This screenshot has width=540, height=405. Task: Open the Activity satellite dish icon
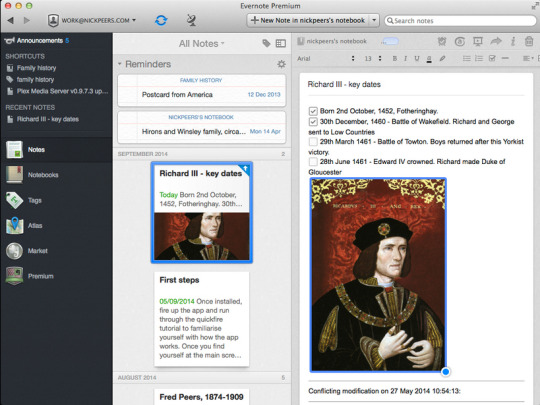191,20
